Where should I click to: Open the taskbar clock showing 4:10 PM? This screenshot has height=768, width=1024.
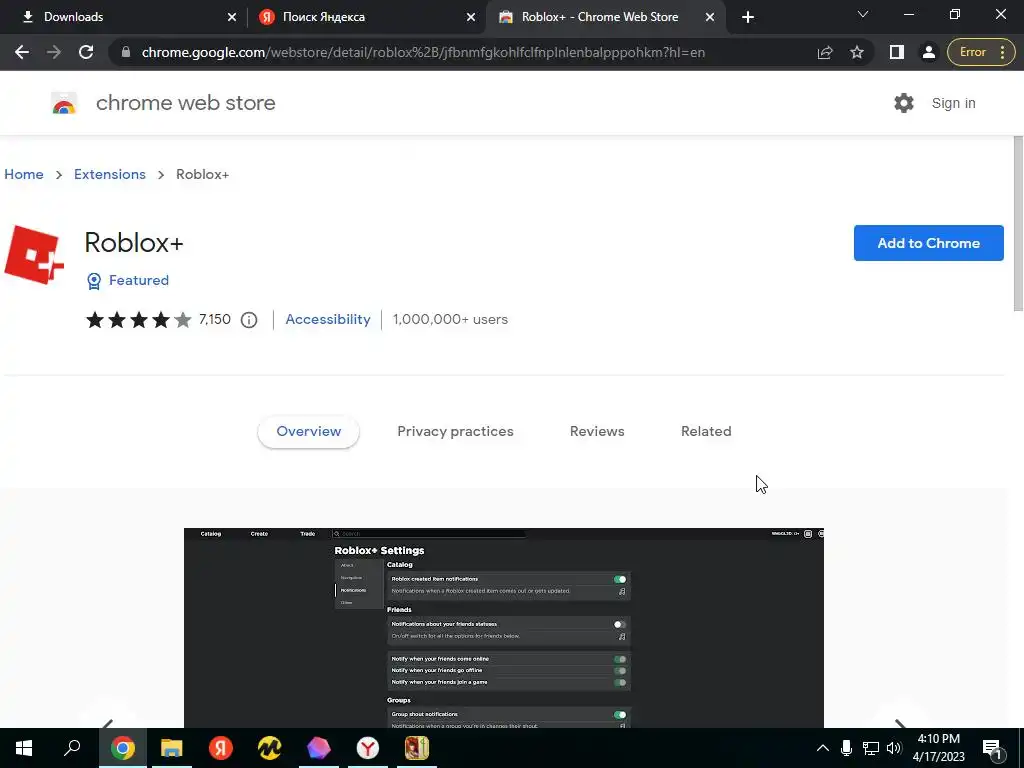938,748
